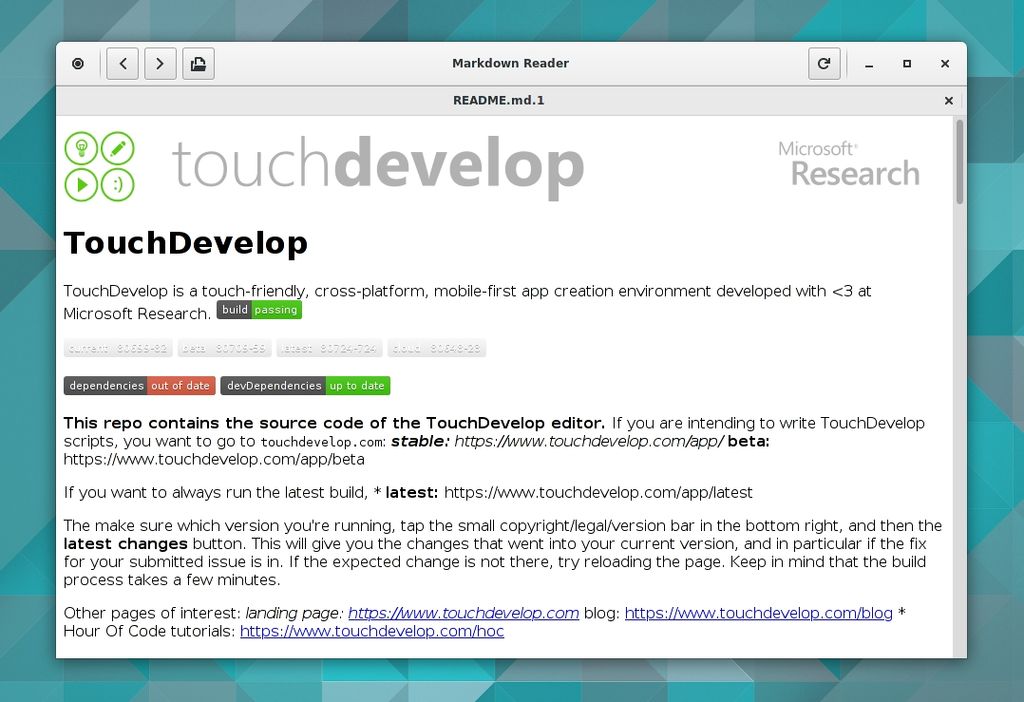Click the app/beta URL text
The height and width of the screenshot is (702, 1024).
(x=214, y=459)
